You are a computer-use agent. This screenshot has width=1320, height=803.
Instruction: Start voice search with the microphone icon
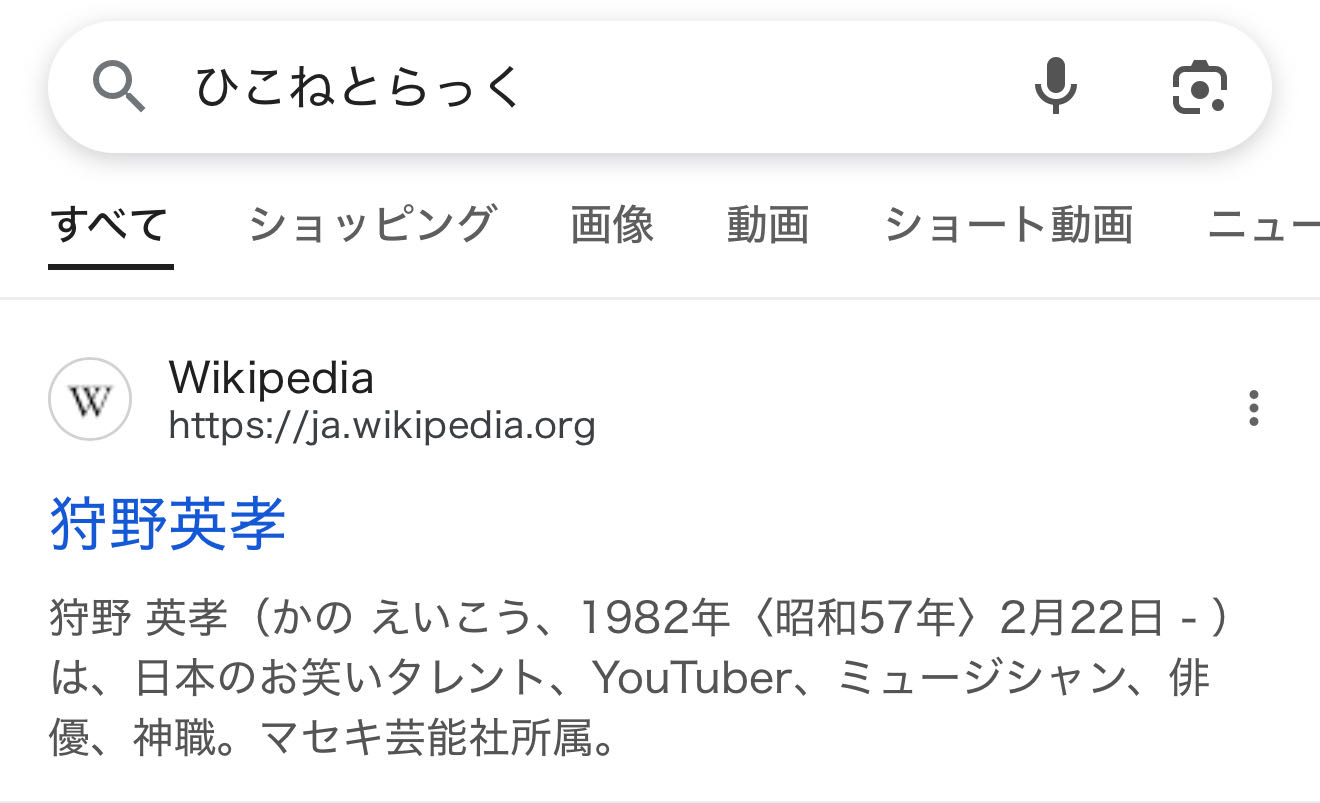tap(1055, 87)
